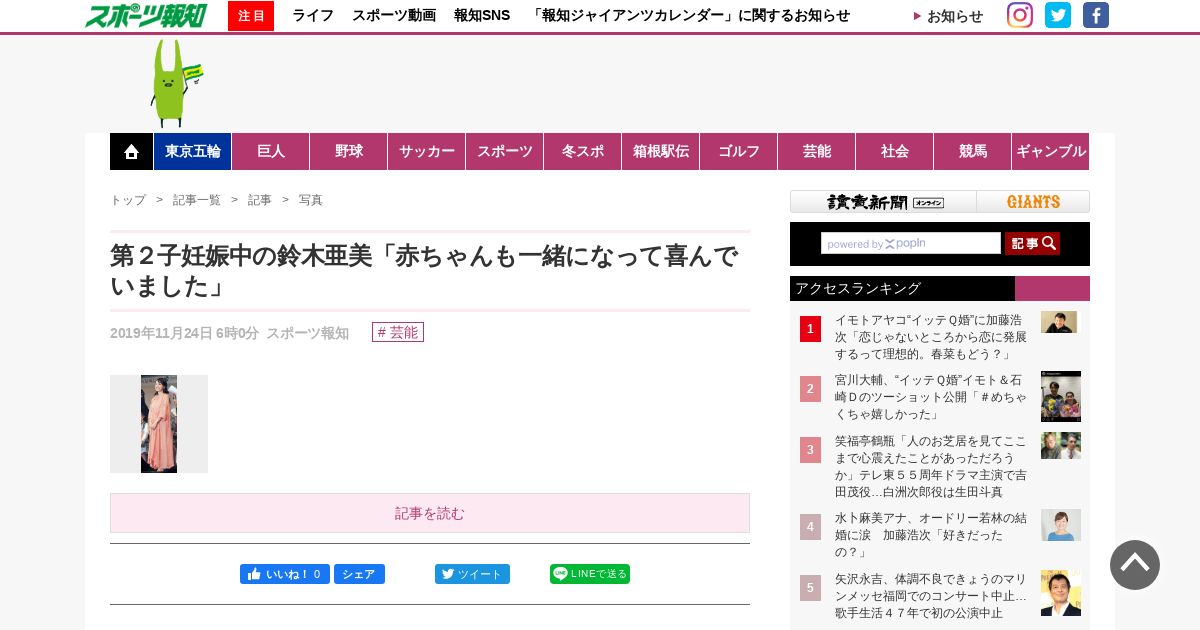Click the 記事 breadcrumb link

click(260, 200)
